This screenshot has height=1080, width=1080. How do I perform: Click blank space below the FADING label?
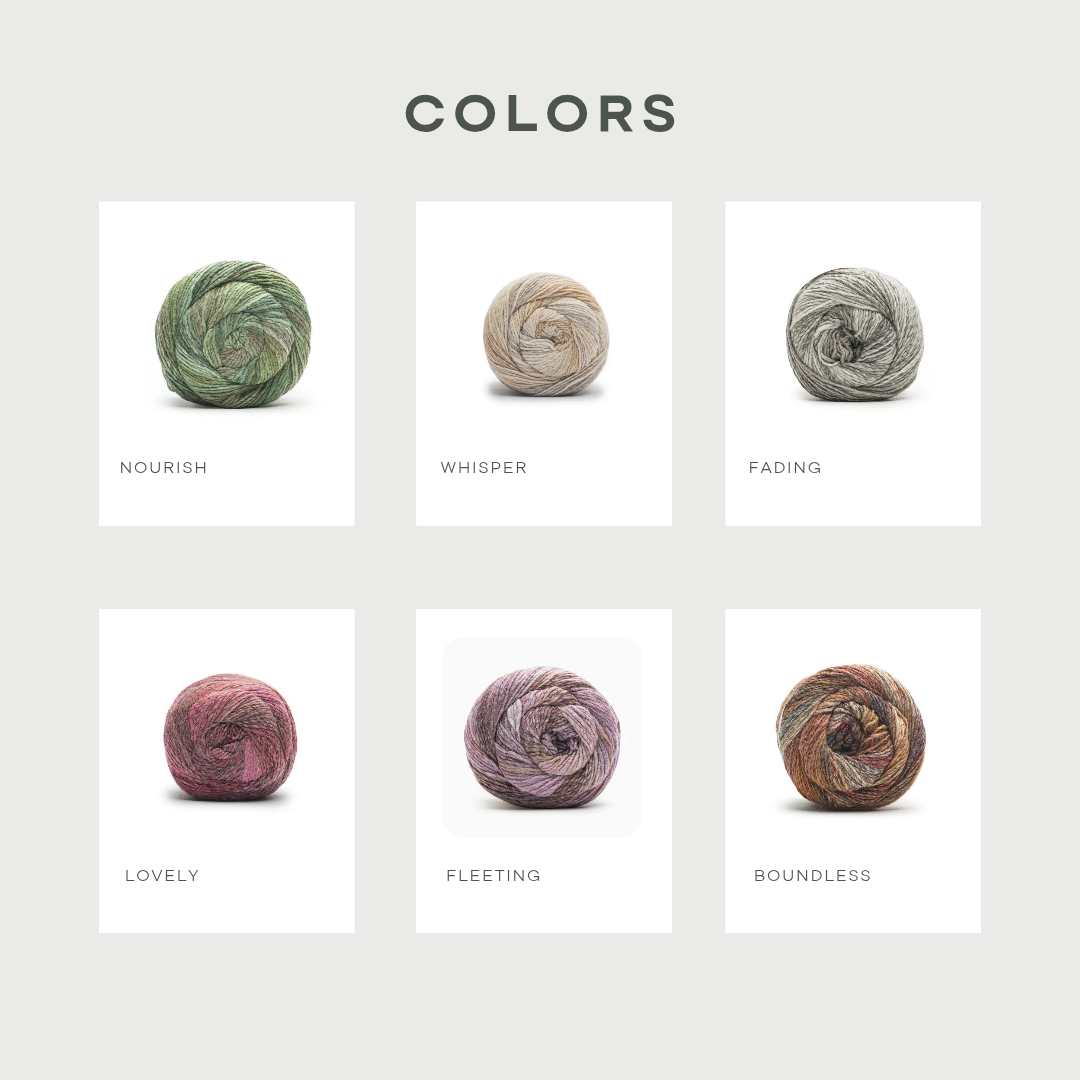tap(853, 501)
